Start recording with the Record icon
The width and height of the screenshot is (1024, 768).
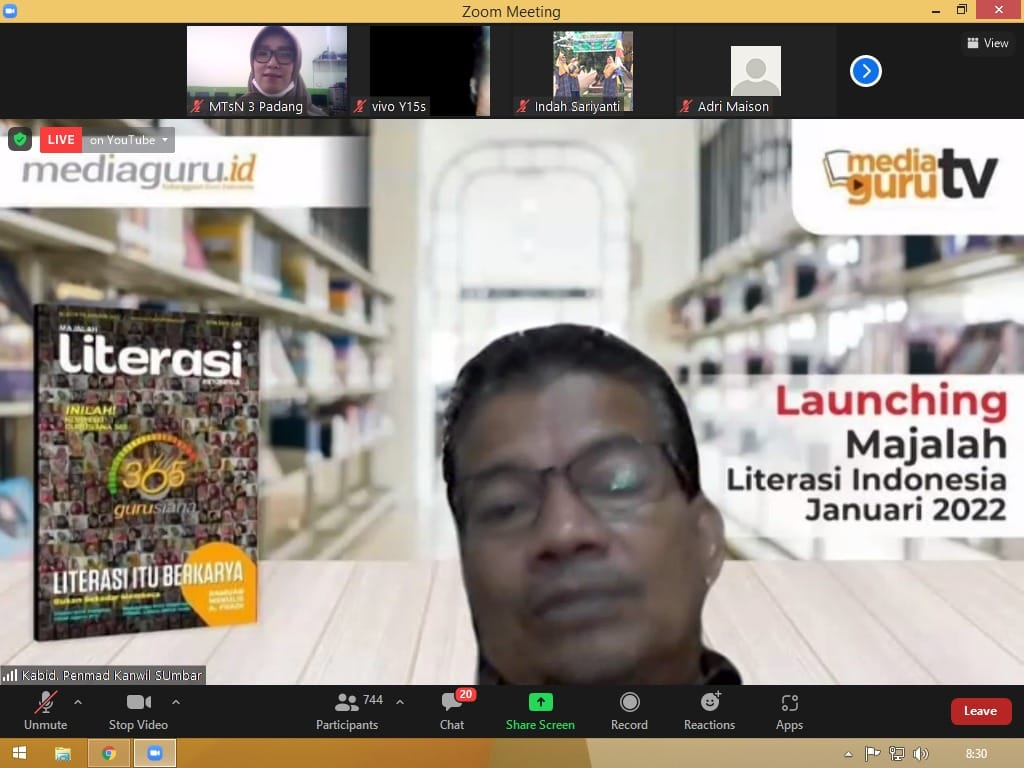pyautogui.click(x=629, y=703)
